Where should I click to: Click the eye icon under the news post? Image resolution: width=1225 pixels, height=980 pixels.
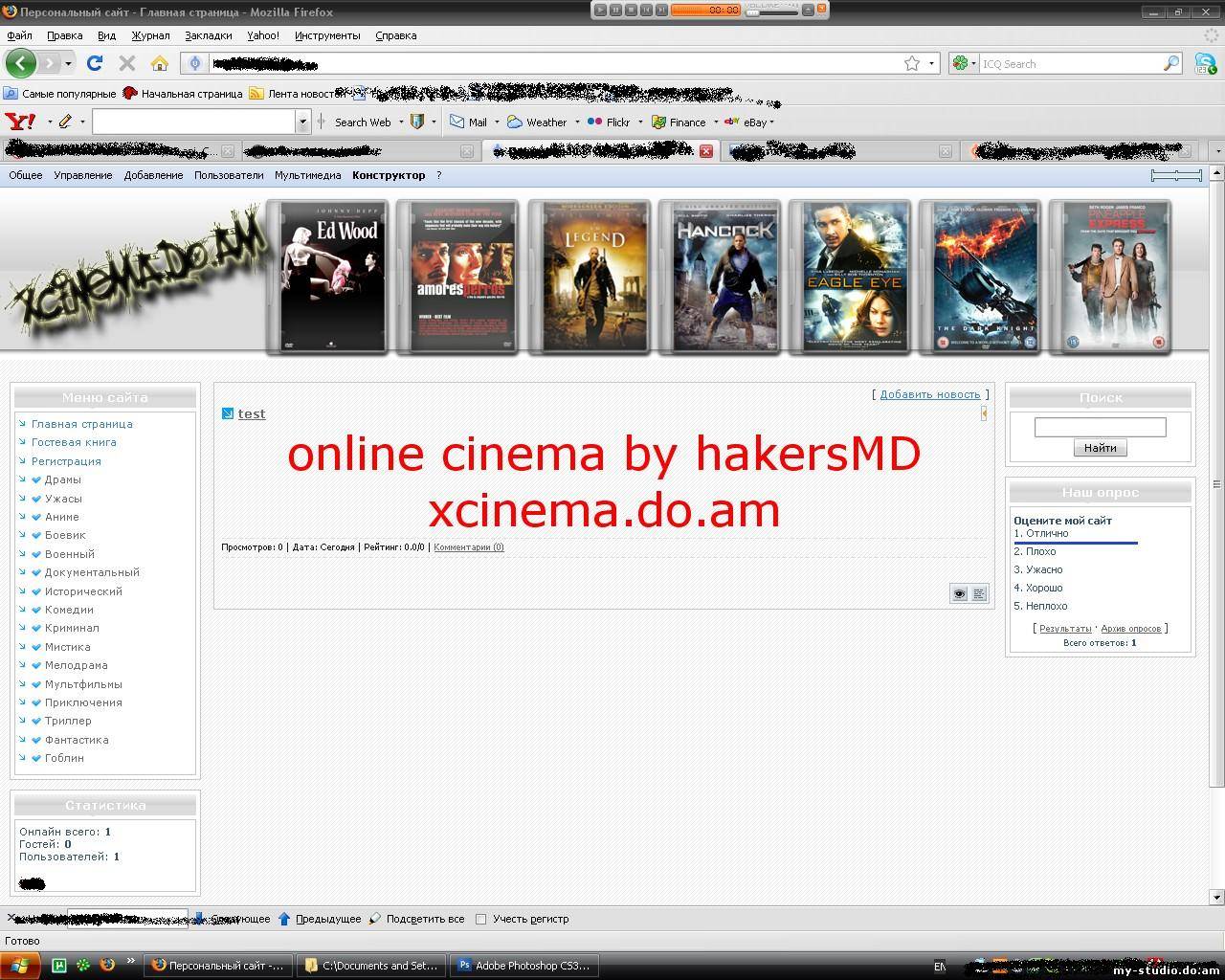pyautogui.click(x=959, y=594)
